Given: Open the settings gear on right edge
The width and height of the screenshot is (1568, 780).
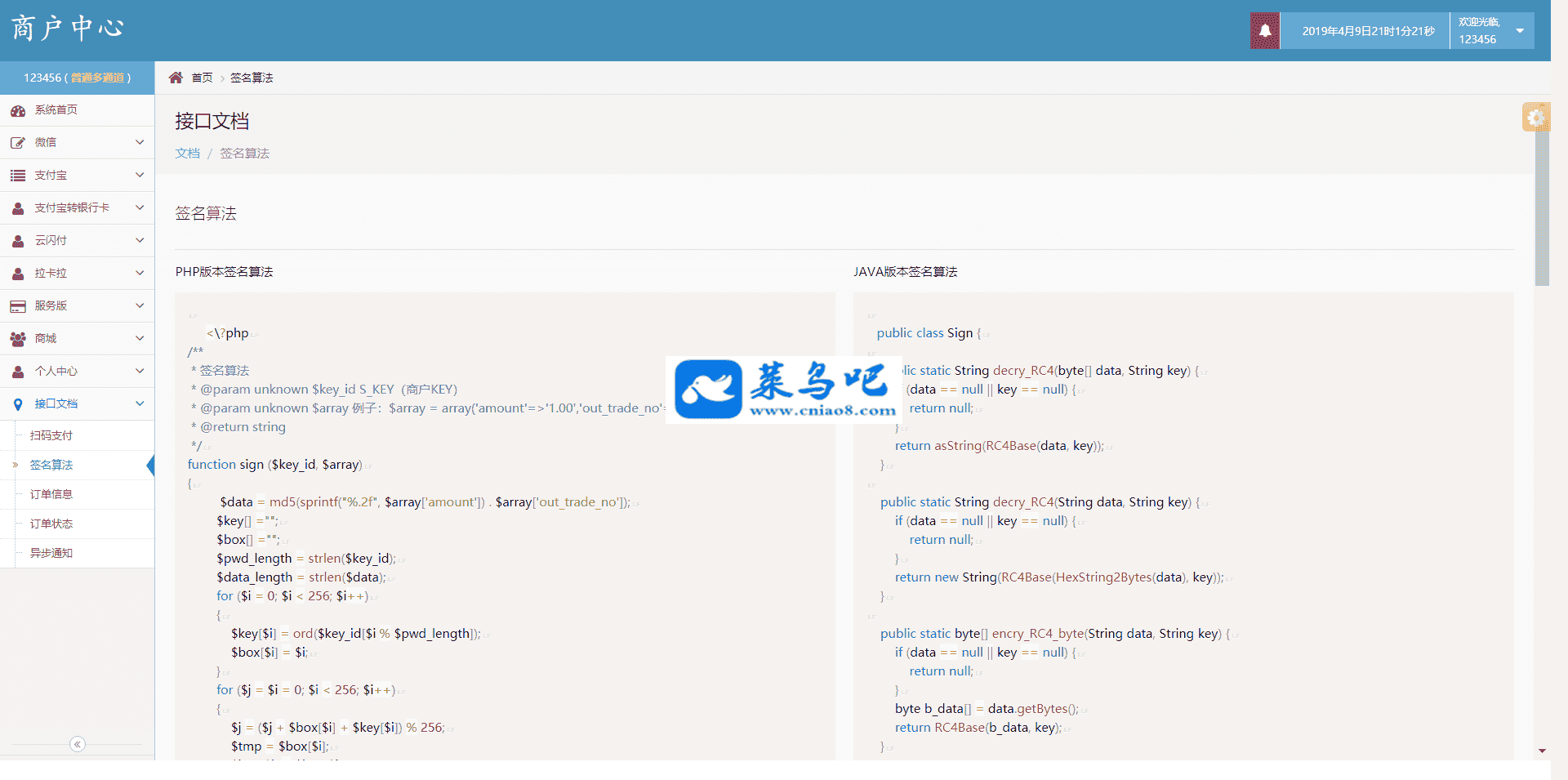Looking at the screenshot, I should tap(1535, 118).
